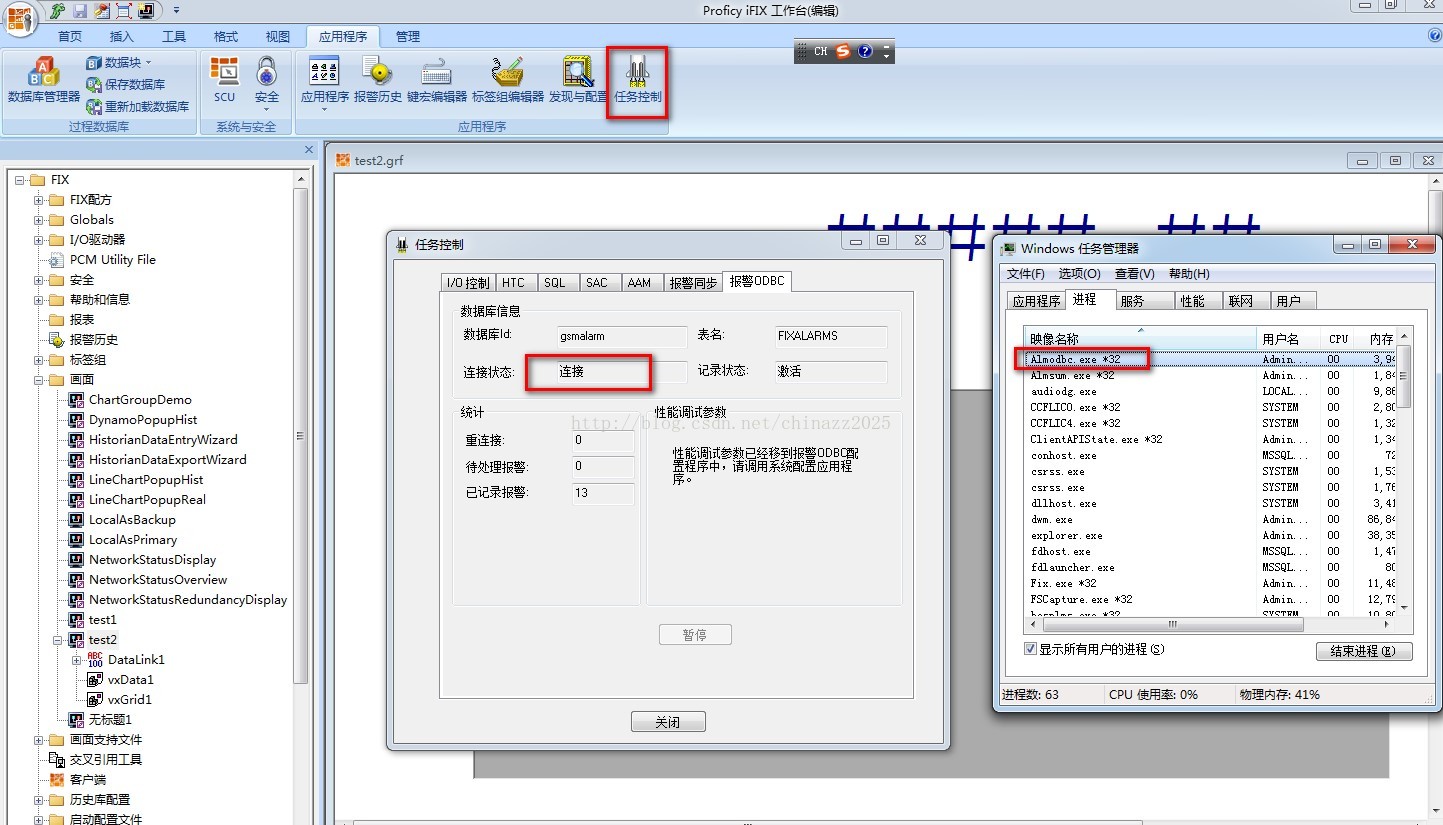
Task: Open the 安全 dropdown arrow
Action: coord(266,110)
